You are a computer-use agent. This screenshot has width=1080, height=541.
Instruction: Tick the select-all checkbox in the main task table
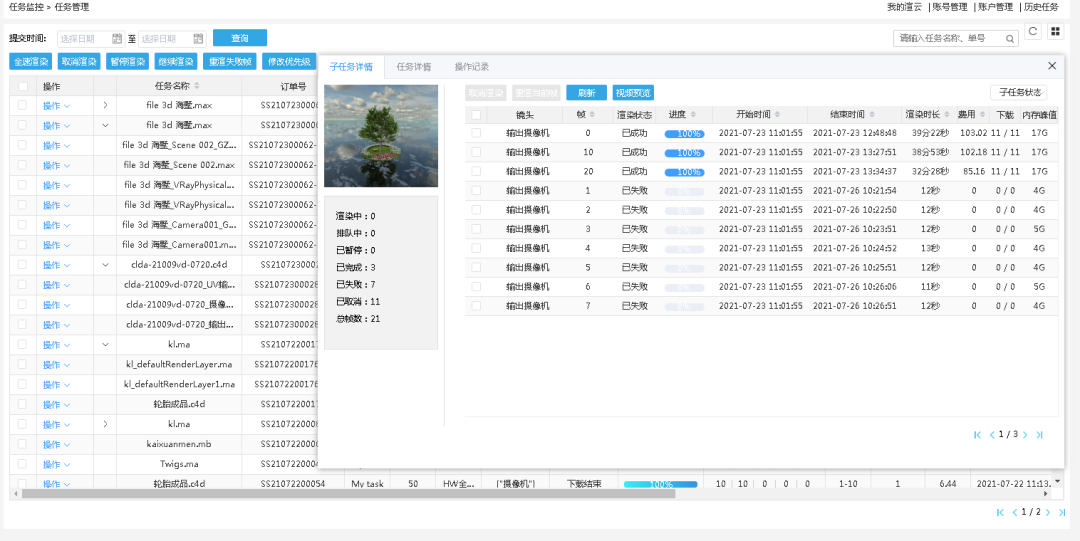click(22, 86)
